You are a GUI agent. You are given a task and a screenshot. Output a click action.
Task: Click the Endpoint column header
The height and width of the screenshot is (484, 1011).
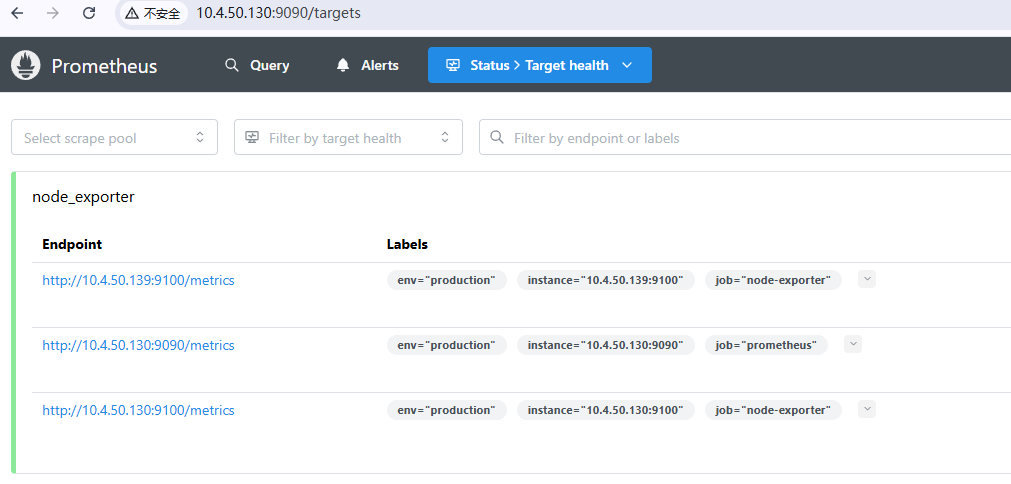72,244
